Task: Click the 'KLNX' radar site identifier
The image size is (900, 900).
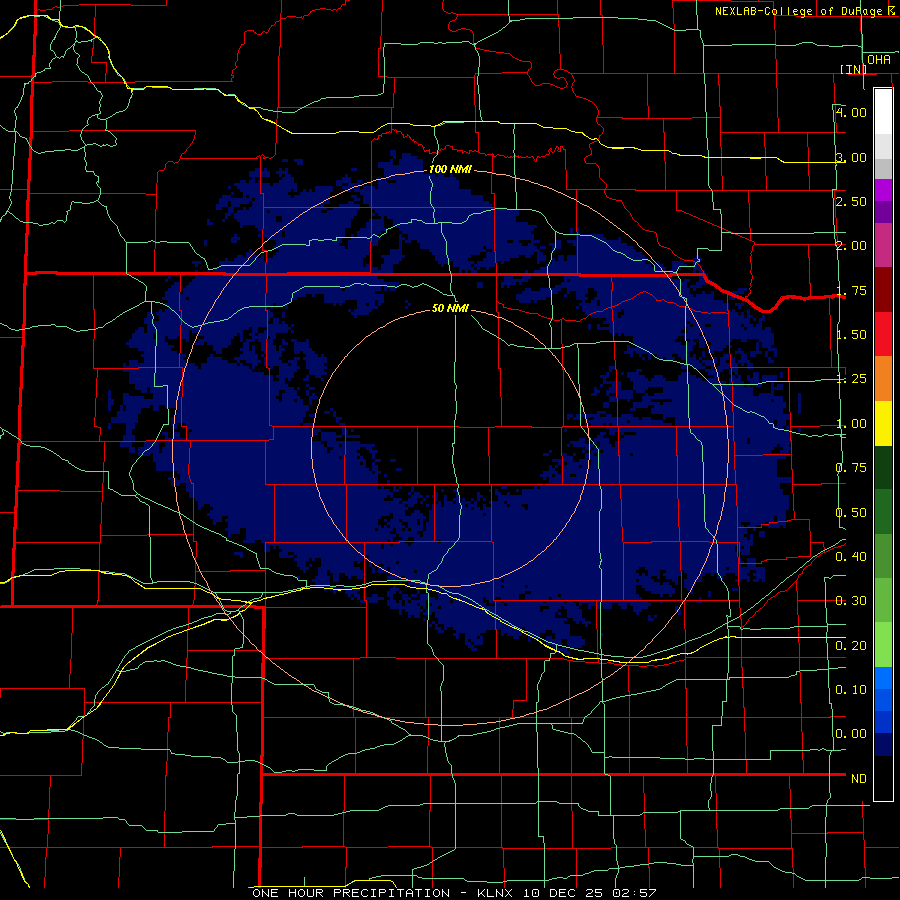Action: [x=497, y=893]
